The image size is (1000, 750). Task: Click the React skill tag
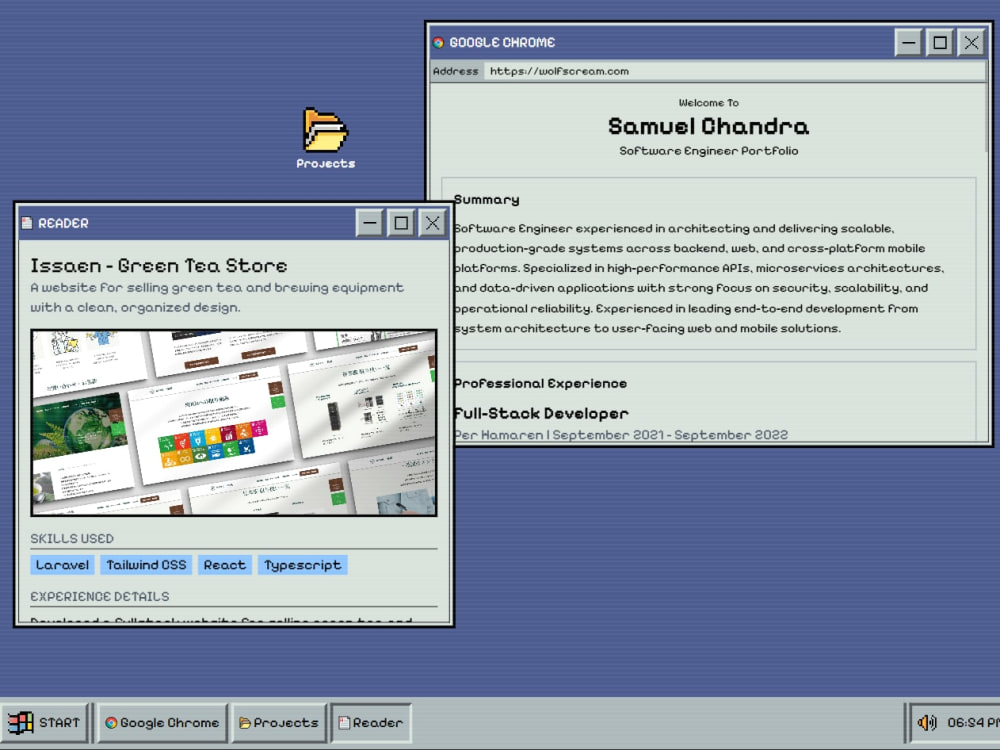pos(224,565)
